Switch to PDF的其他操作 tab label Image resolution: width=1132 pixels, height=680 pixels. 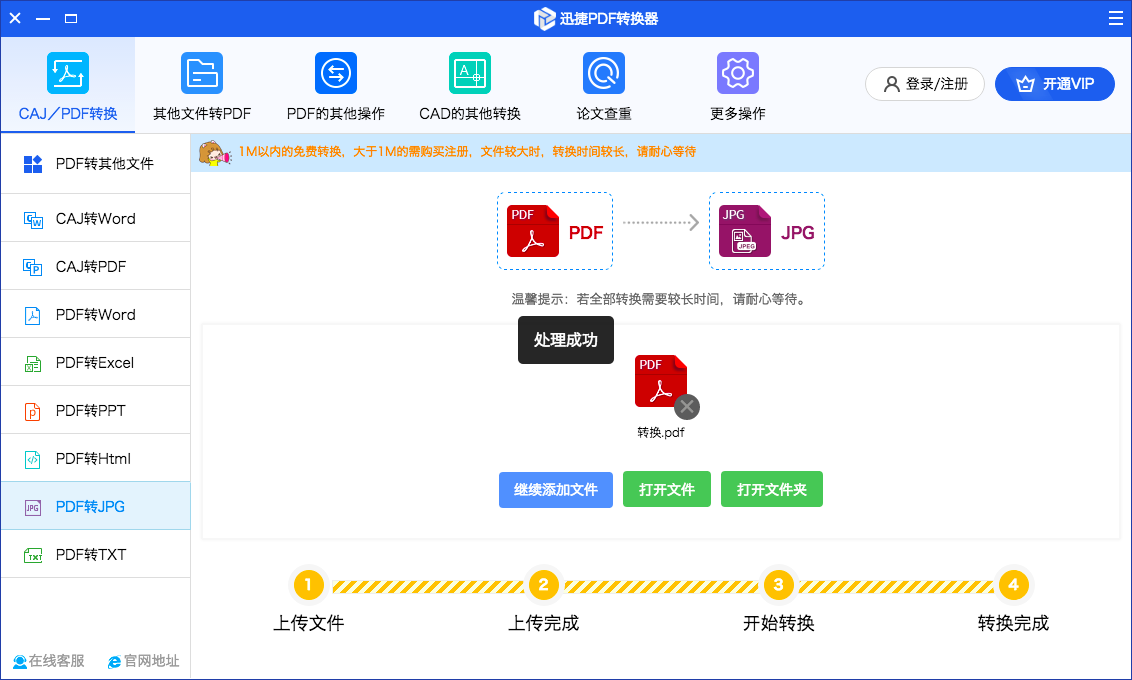(336, 113)
